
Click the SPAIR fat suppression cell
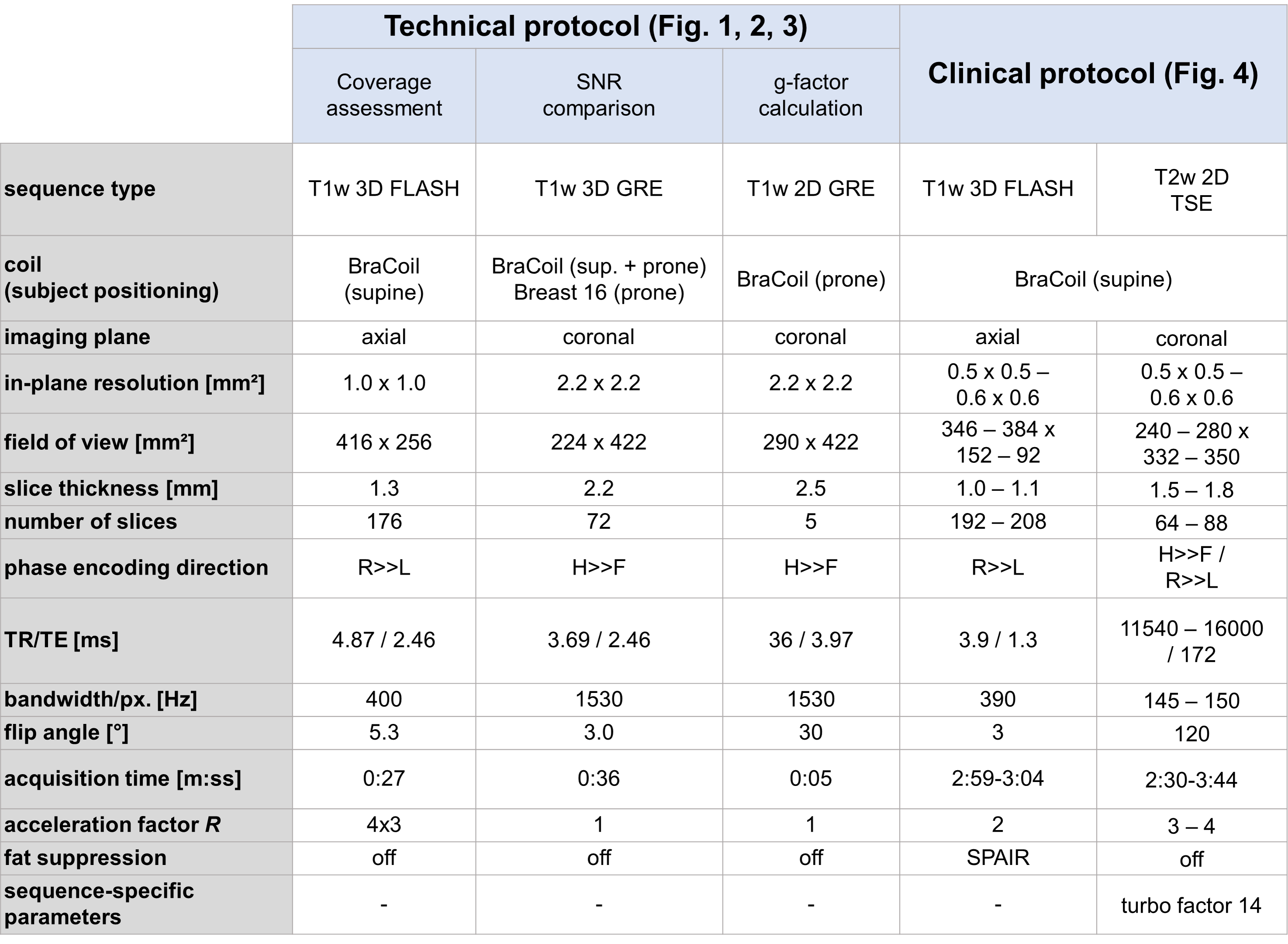click(997, 857)
